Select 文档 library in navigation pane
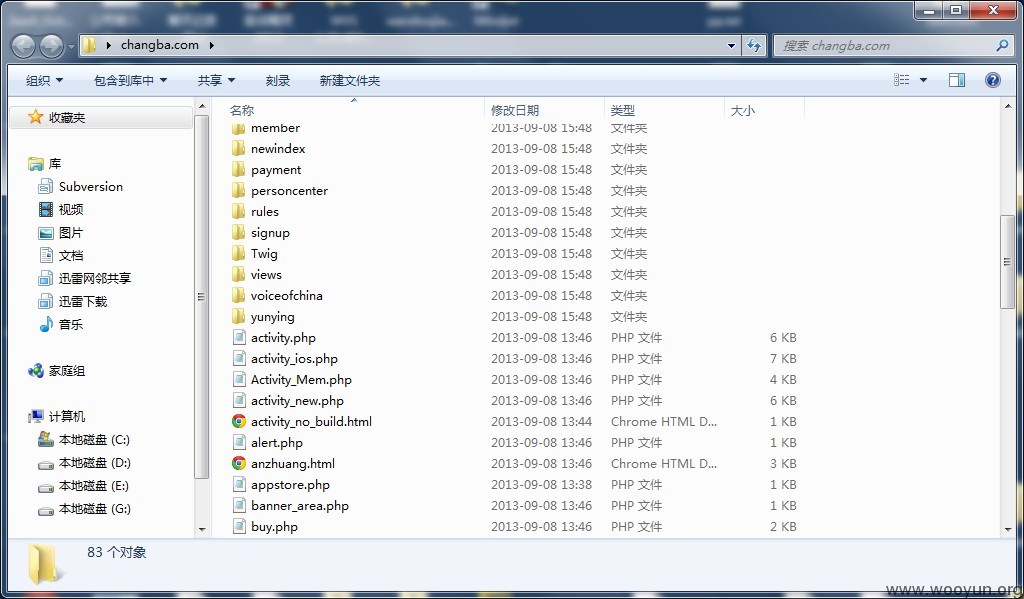 click(x=71, y=255)
